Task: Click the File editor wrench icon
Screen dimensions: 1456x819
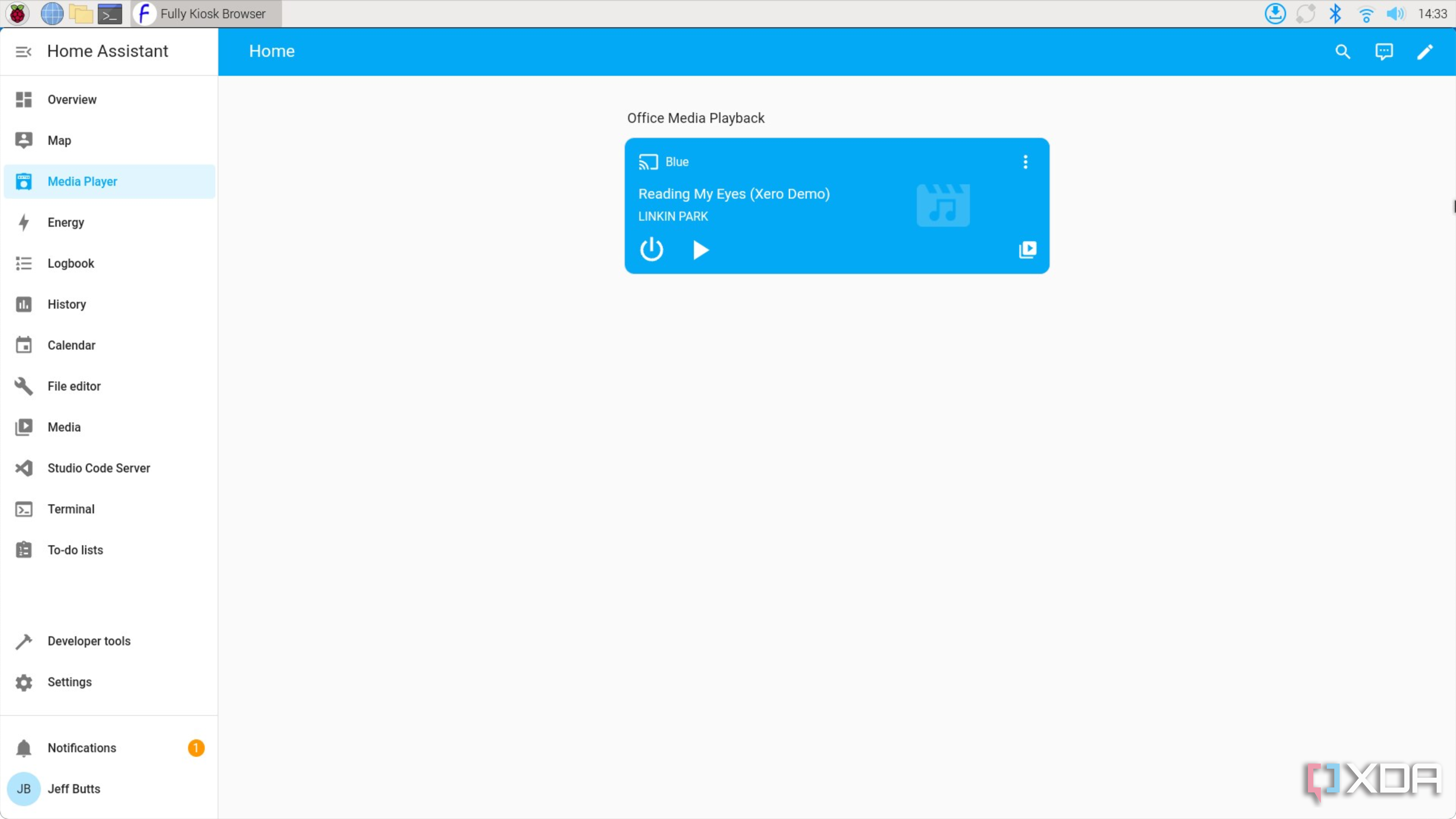Action: pos(24,386)
